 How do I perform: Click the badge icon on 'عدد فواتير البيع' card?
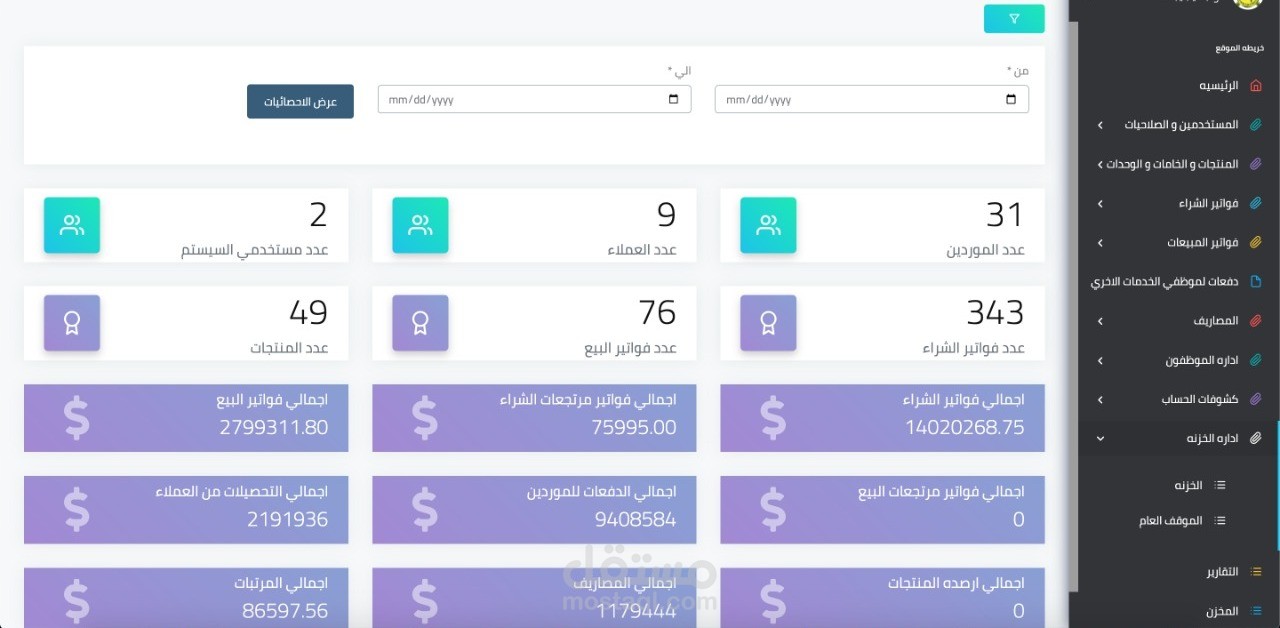pos(420,323)
